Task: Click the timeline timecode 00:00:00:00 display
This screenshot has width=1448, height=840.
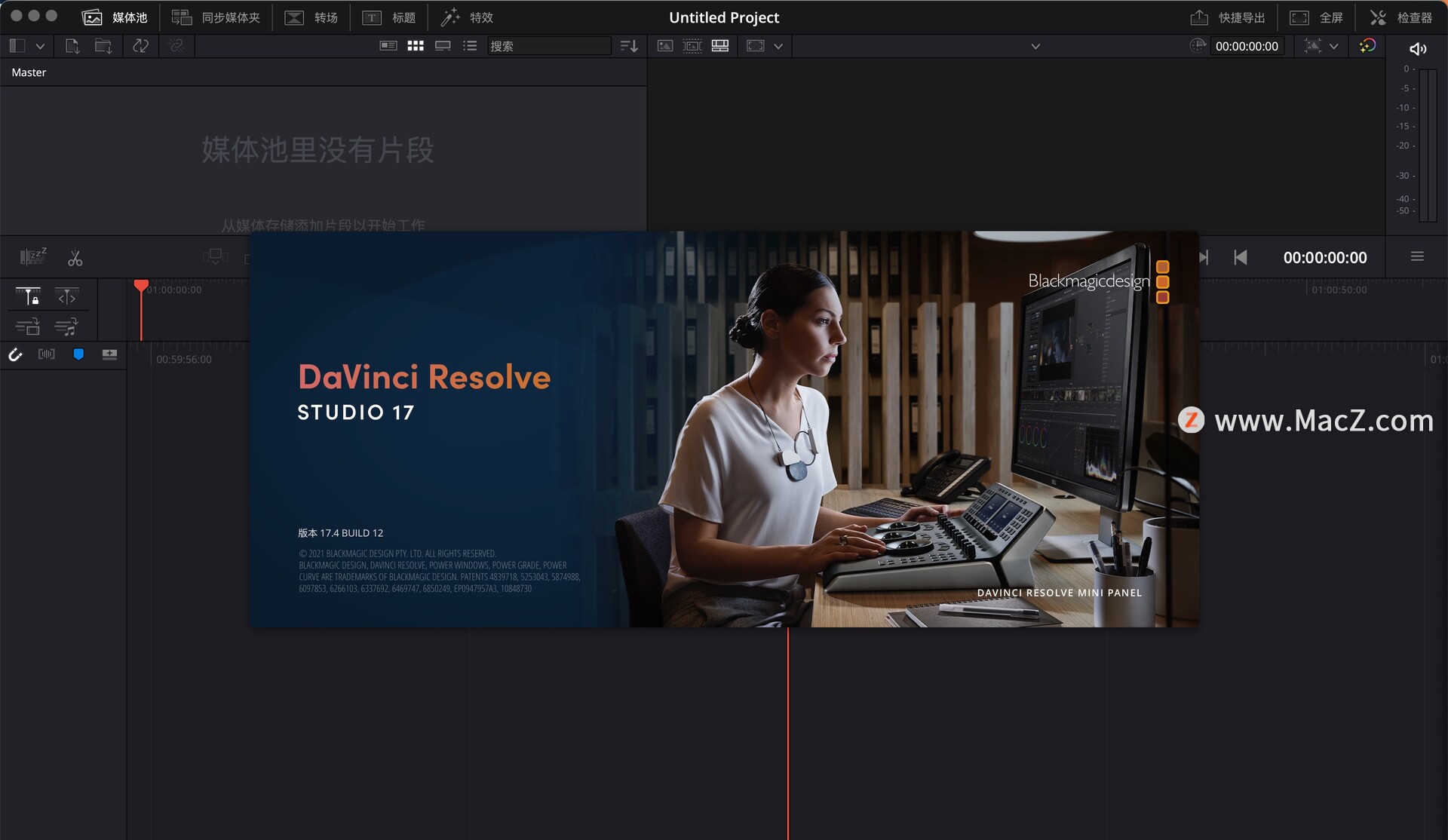Action: pos(1325,257)
